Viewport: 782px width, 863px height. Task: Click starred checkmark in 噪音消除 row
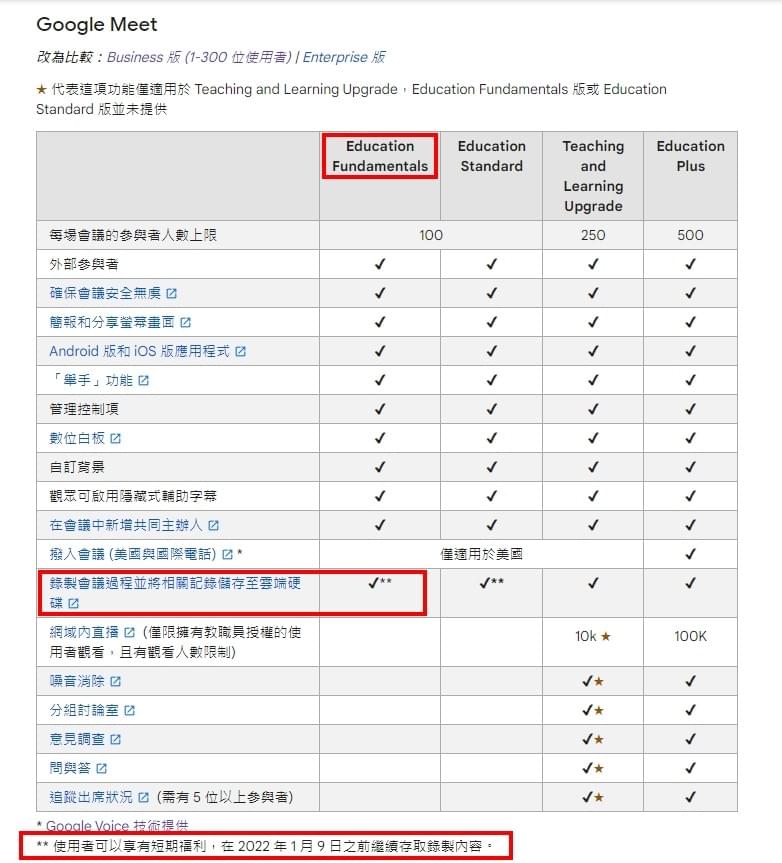[593, 681]
